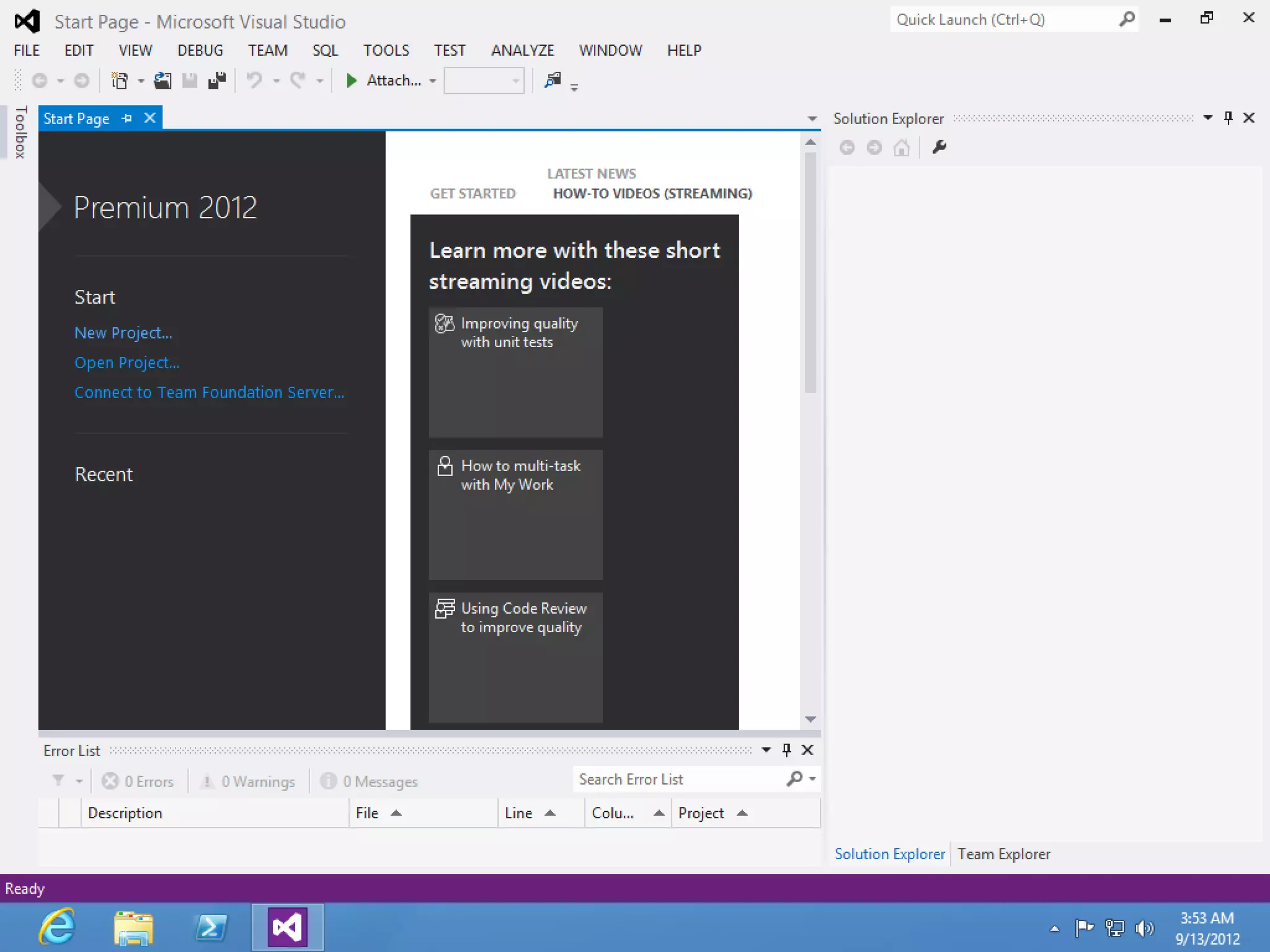
Task: Click the Error List filter funnel icon
Action: (58, 780)
